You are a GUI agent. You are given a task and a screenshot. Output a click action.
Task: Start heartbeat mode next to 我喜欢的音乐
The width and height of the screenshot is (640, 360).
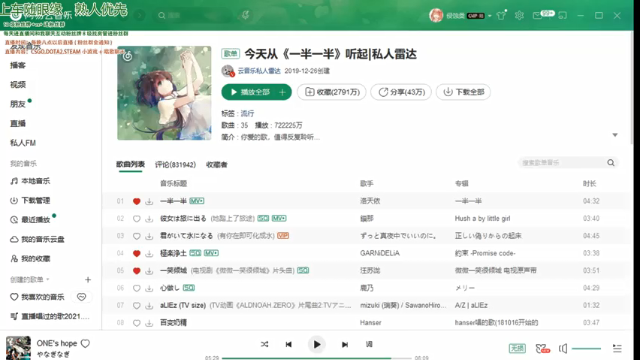[82, 297]
